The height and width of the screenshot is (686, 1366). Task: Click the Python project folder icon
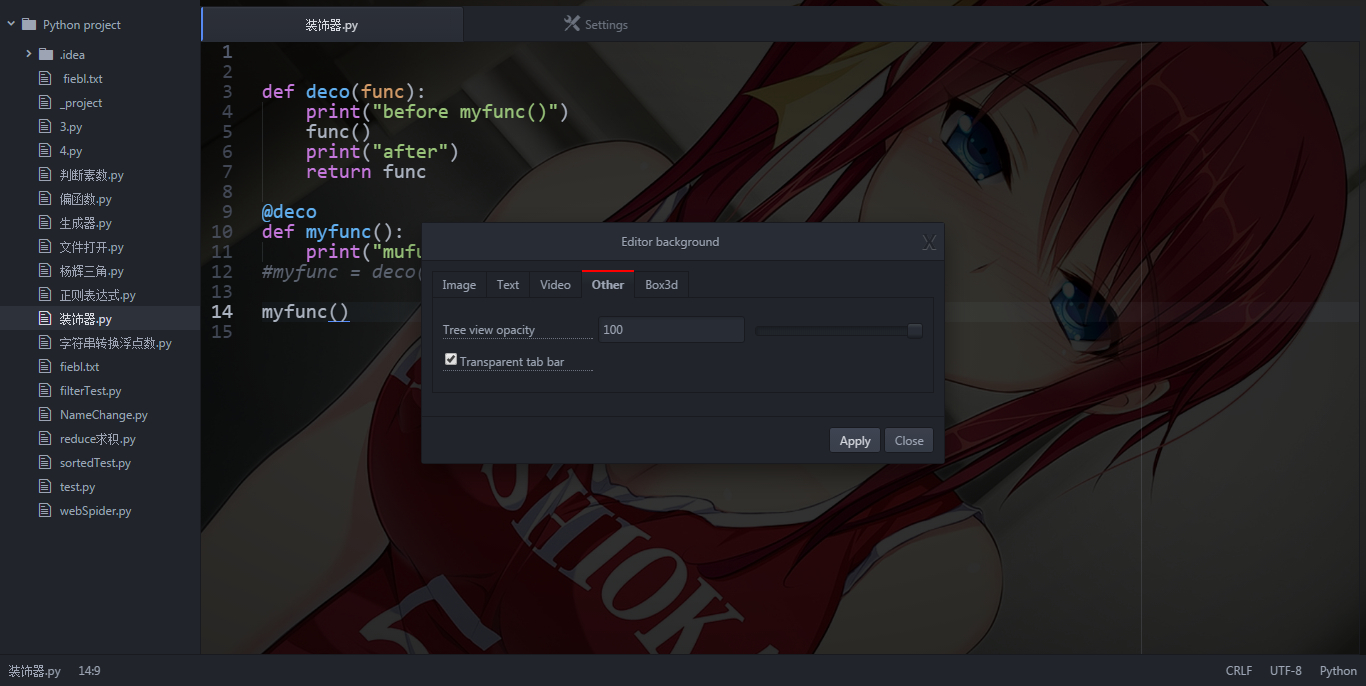(28, 24)
